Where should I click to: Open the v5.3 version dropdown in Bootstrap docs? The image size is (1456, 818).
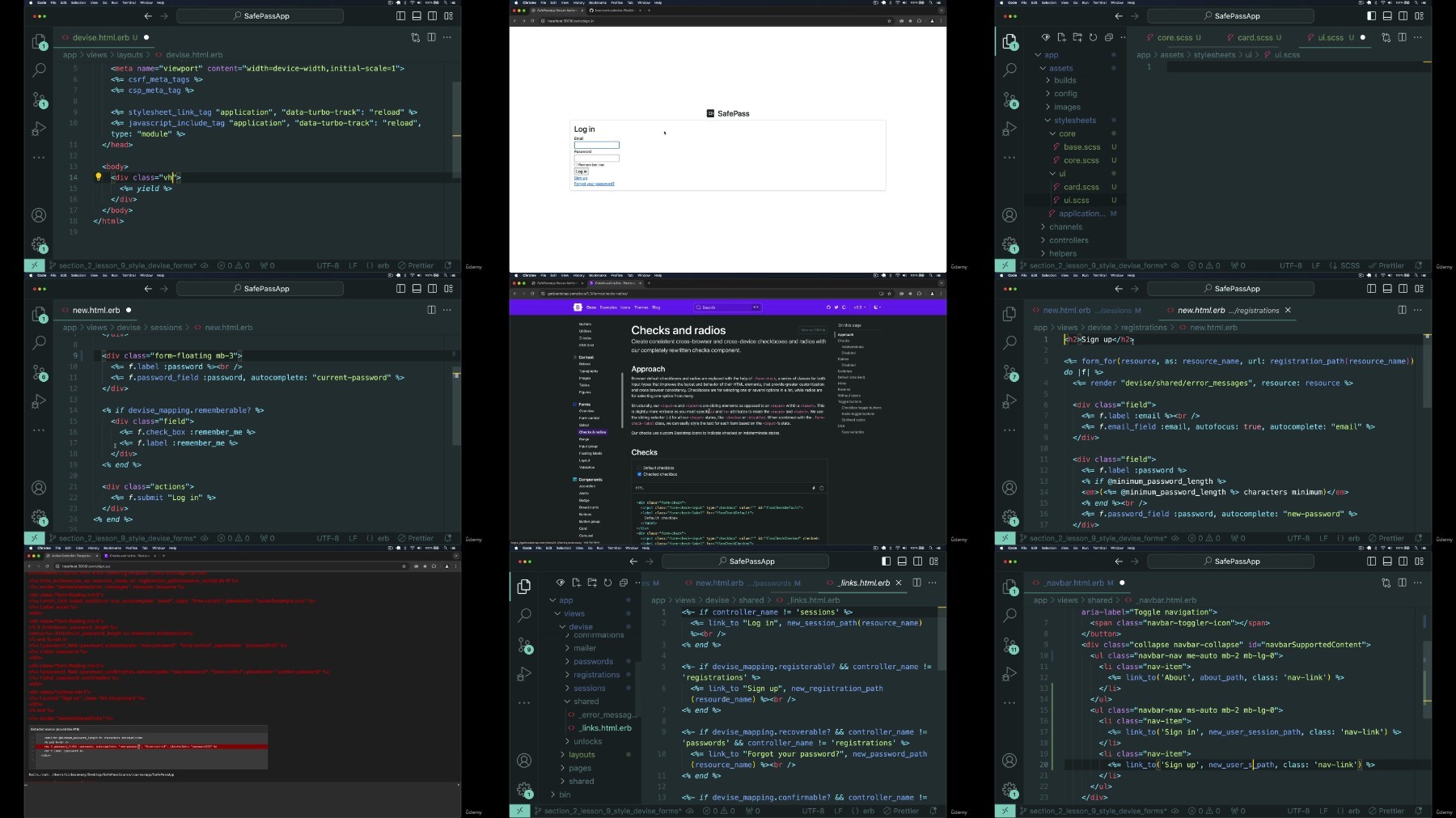coord(859,307)
